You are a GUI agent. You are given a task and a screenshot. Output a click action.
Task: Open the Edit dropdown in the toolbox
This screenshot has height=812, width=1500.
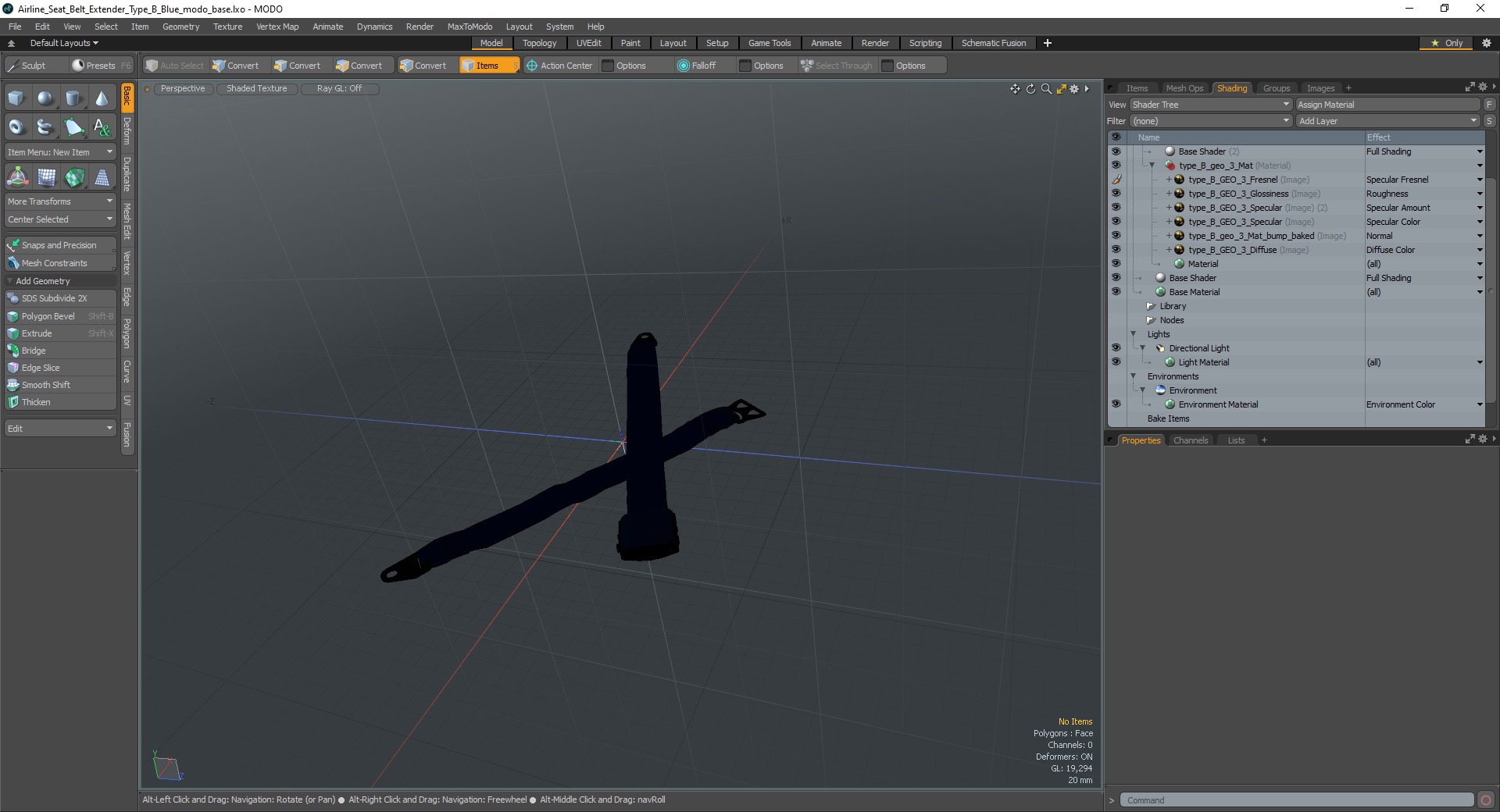point(60,429)
